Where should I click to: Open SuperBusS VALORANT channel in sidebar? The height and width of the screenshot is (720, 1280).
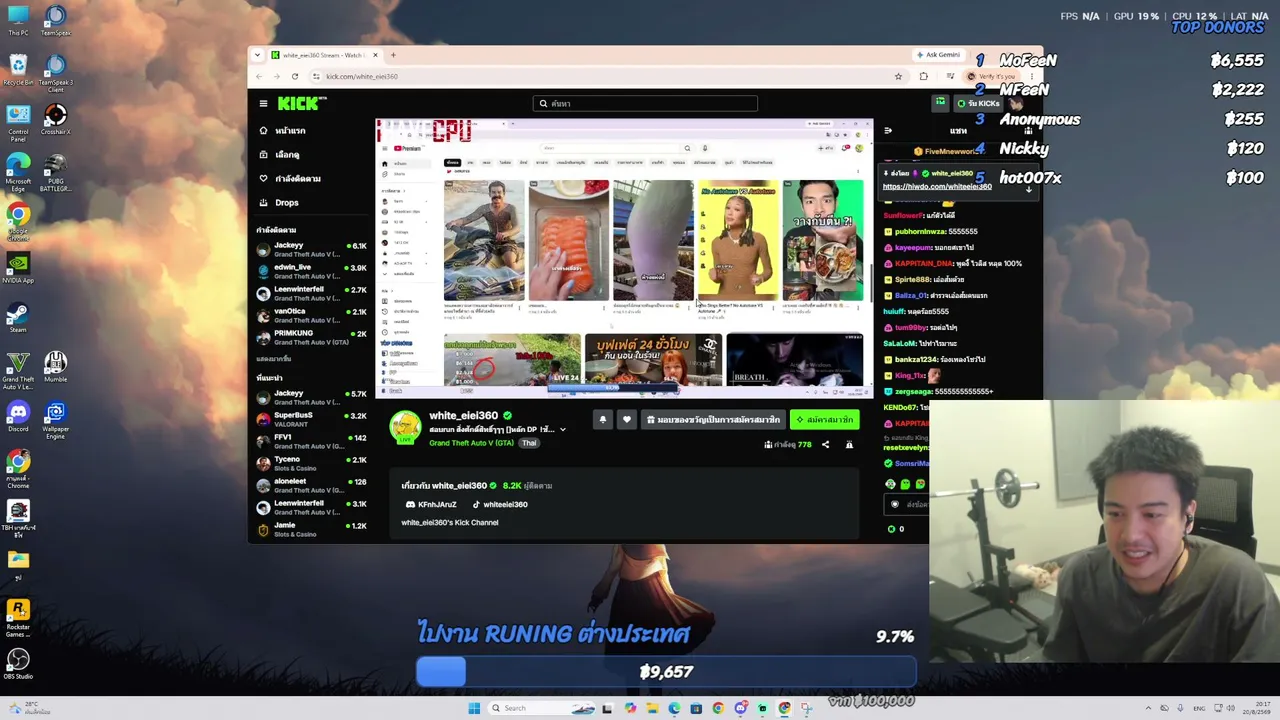click(x=312, y=419)
